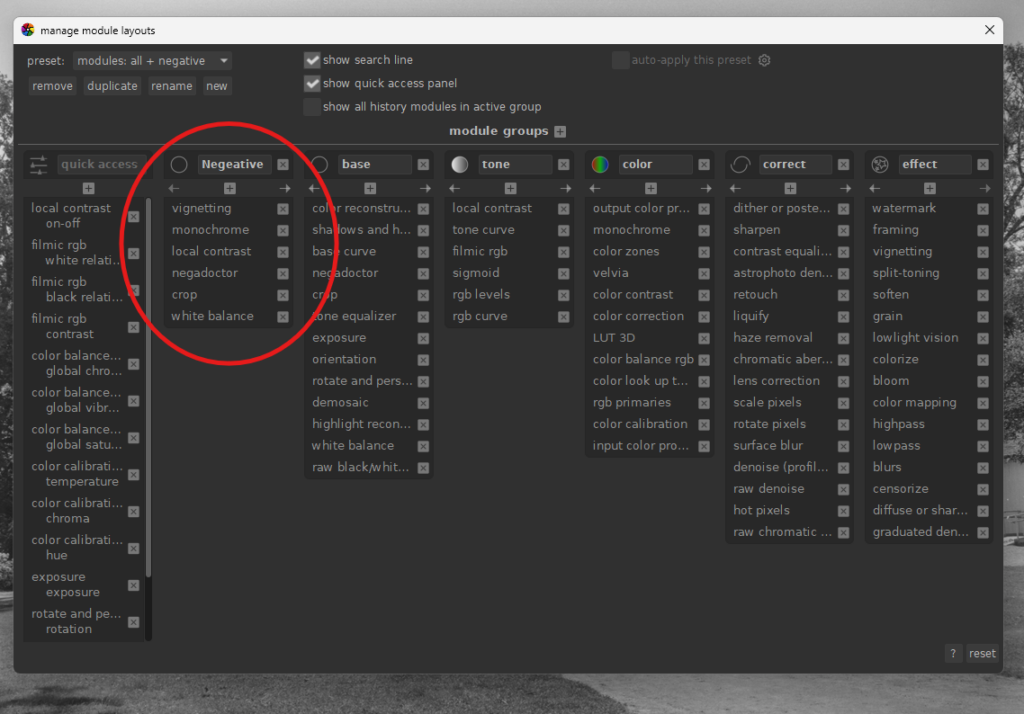Change the effect group icon

(x=880, y=165)
